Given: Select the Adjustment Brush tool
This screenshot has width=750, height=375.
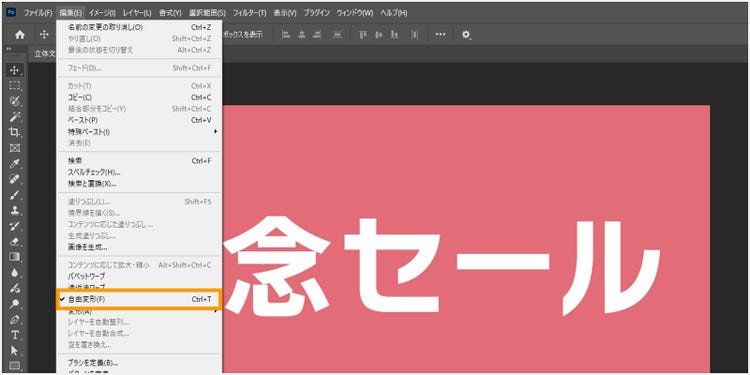Looking at the screenshot, I should pos(15,288).
